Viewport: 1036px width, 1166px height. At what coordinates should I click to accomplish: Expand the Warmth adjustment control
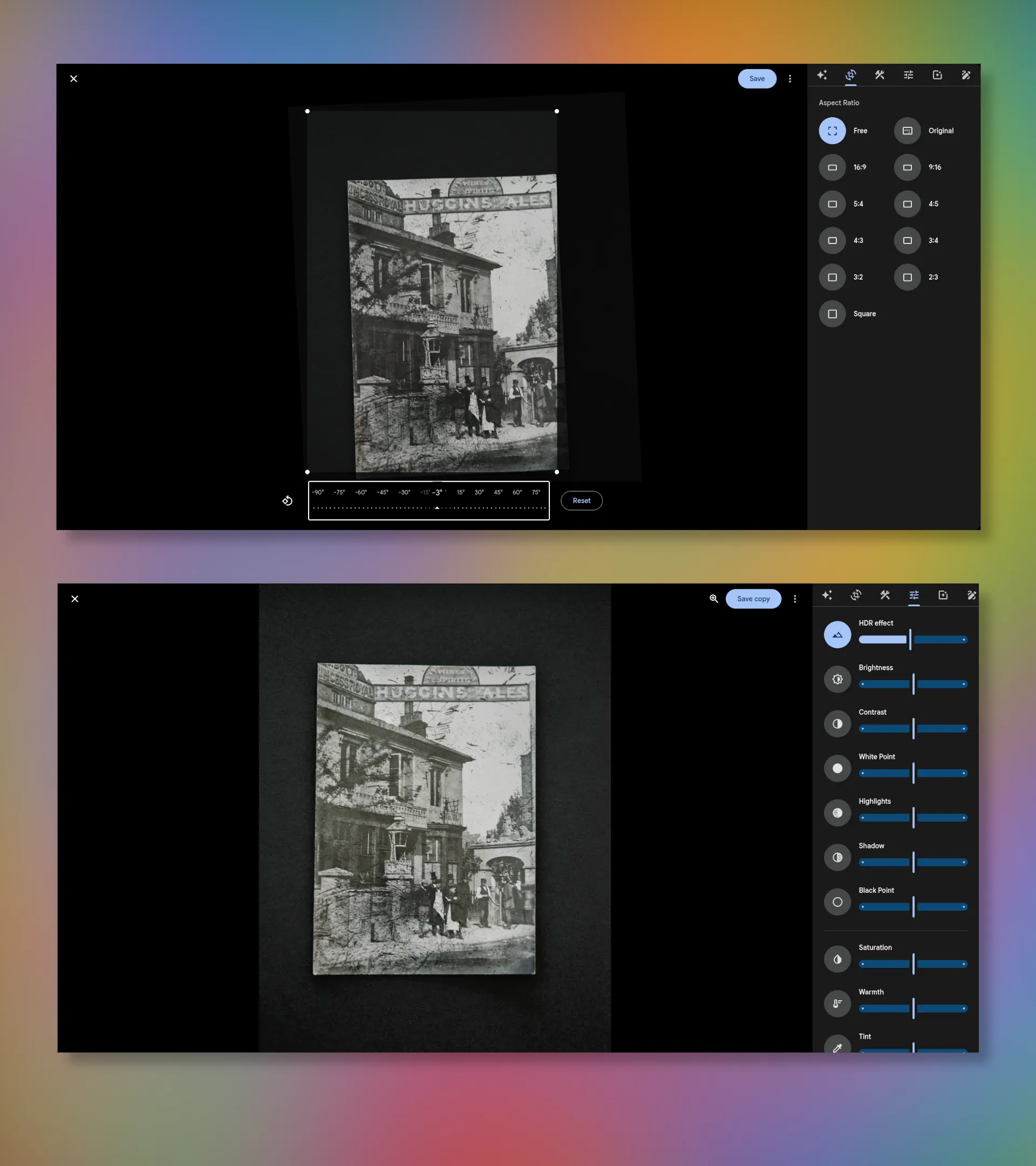point(837,1004)
